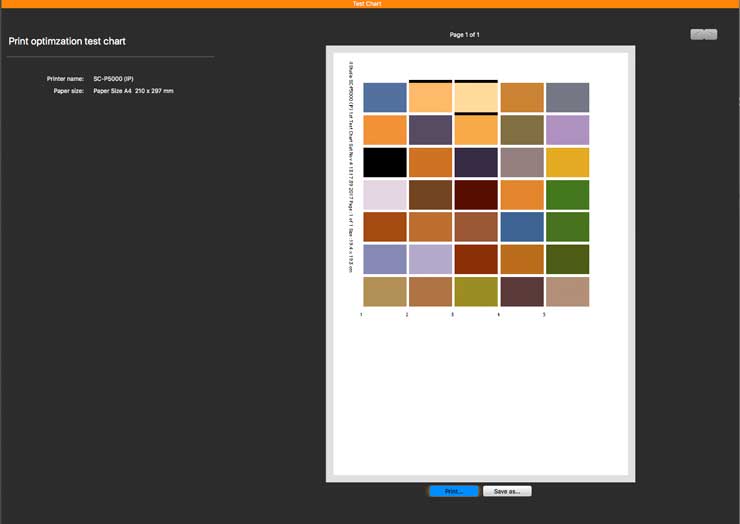
Task: Go to next page using right arrow button
Action: [710, 34]
